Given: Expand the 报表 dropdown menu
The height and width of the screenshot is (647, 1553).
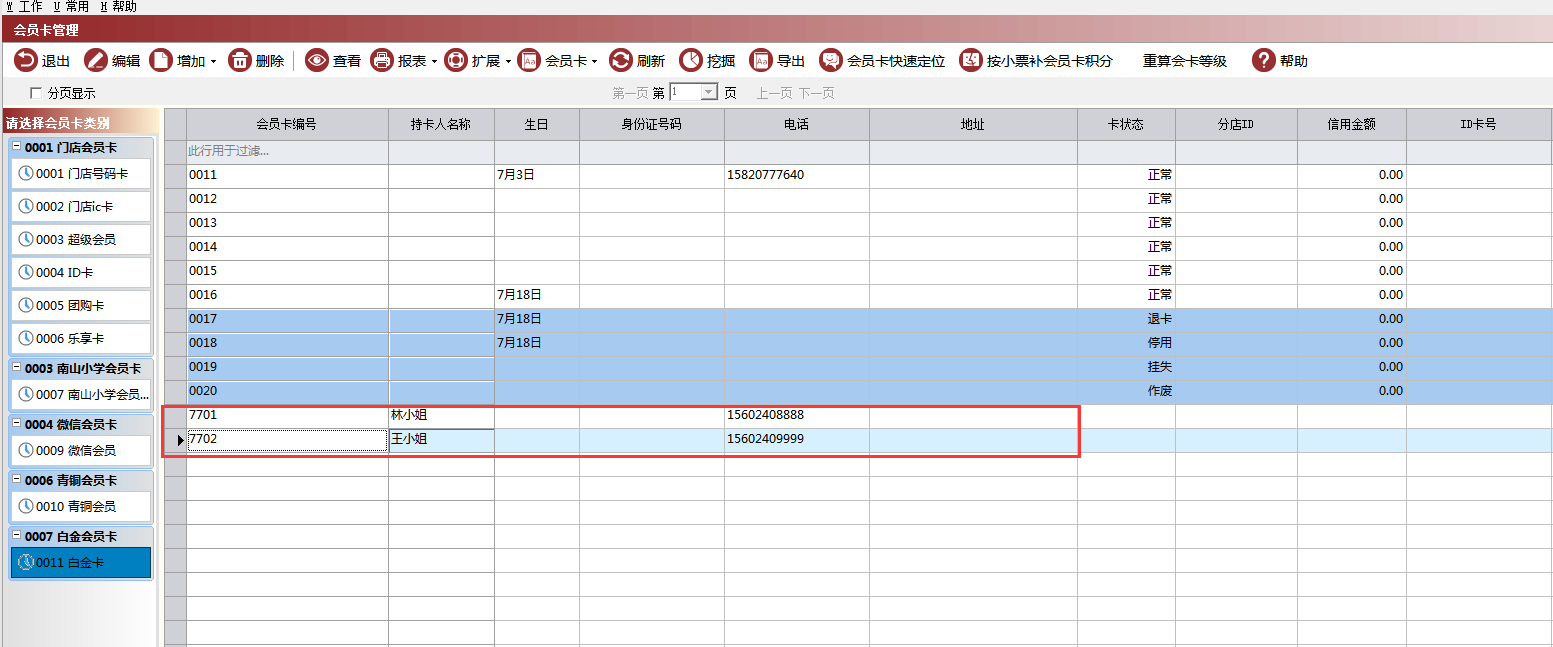Looking at the screenshot, I should click(x=434, y=62).
